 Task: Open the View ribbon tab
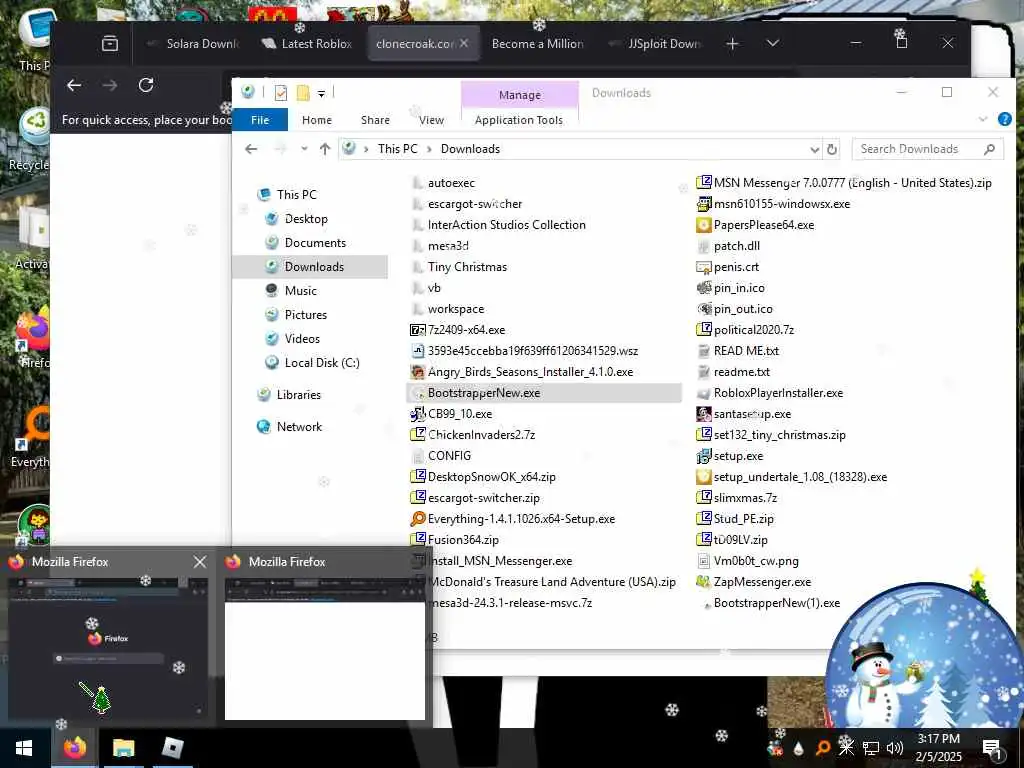pyautogui.click(x=431, y=120)
